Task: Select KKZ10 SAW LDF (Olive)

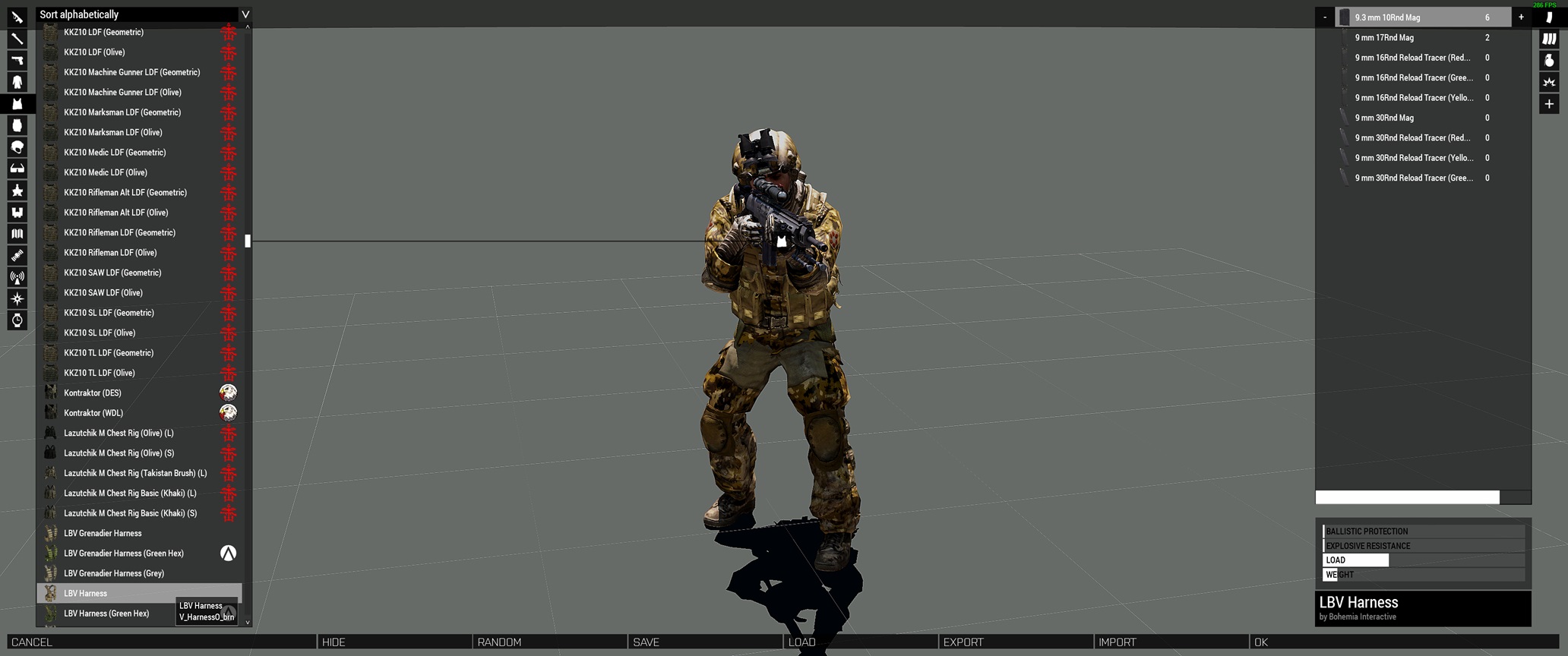Action: pos(139,292)
